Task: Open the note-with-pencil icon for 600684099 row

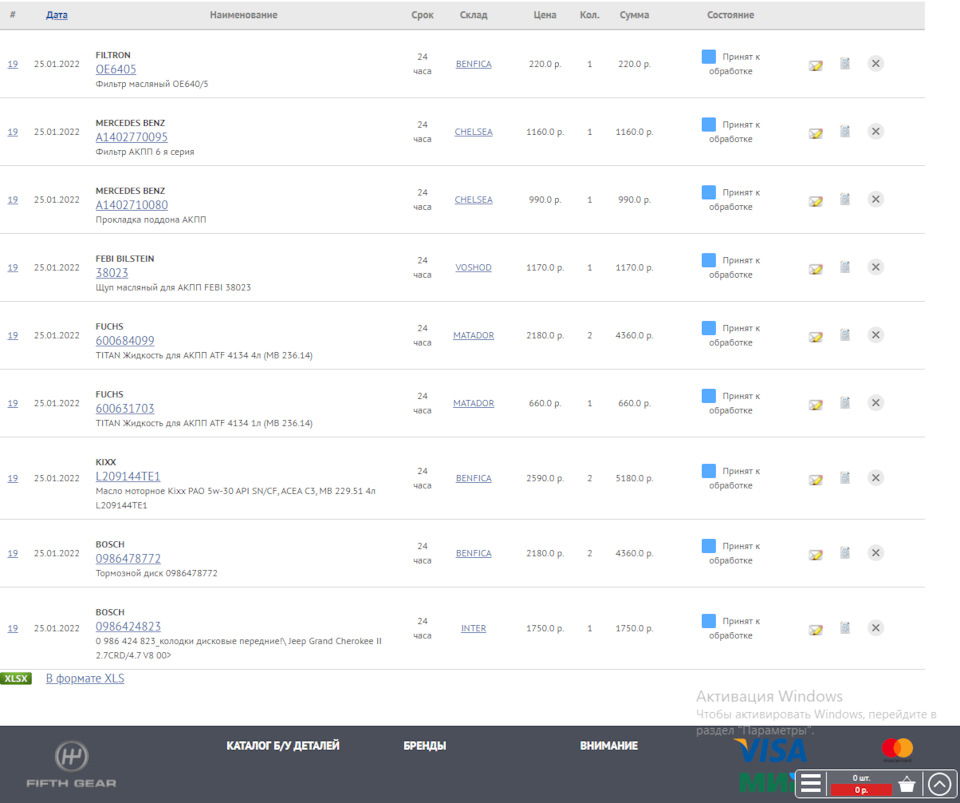Action: [x=816, y=337]
